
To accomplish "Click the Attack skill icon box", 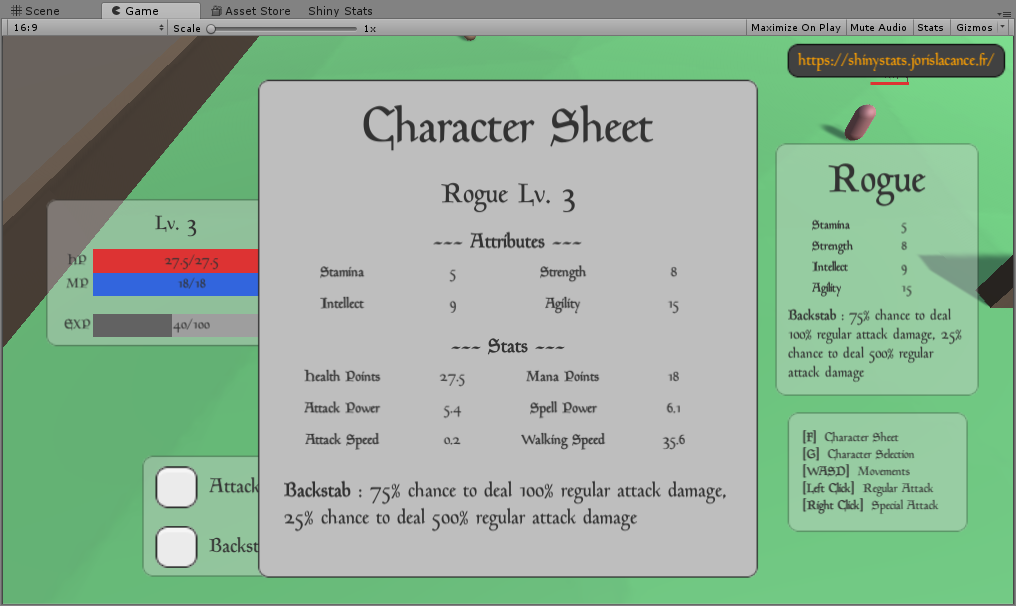I will (x=177, y=487).
